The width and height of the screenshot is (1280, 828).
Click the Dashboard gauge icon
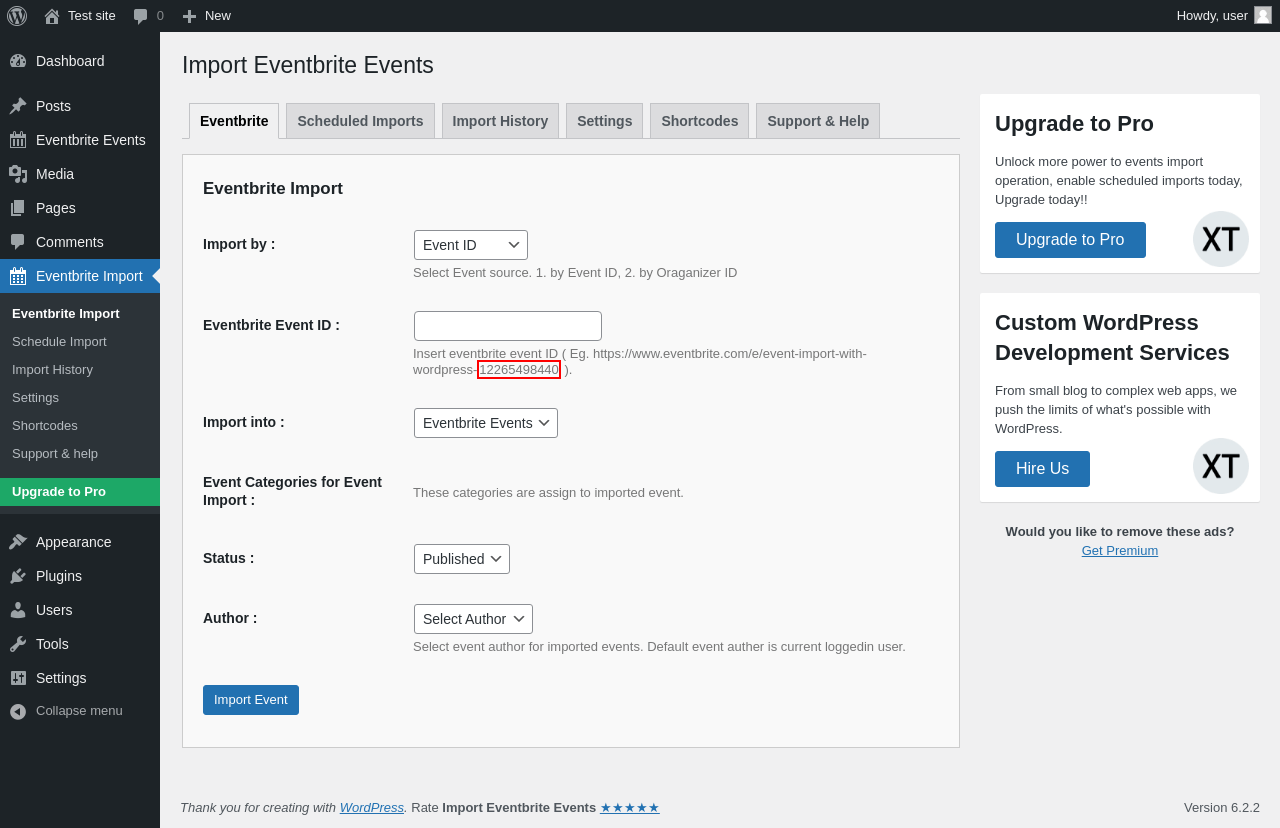(x=18, y=61)
